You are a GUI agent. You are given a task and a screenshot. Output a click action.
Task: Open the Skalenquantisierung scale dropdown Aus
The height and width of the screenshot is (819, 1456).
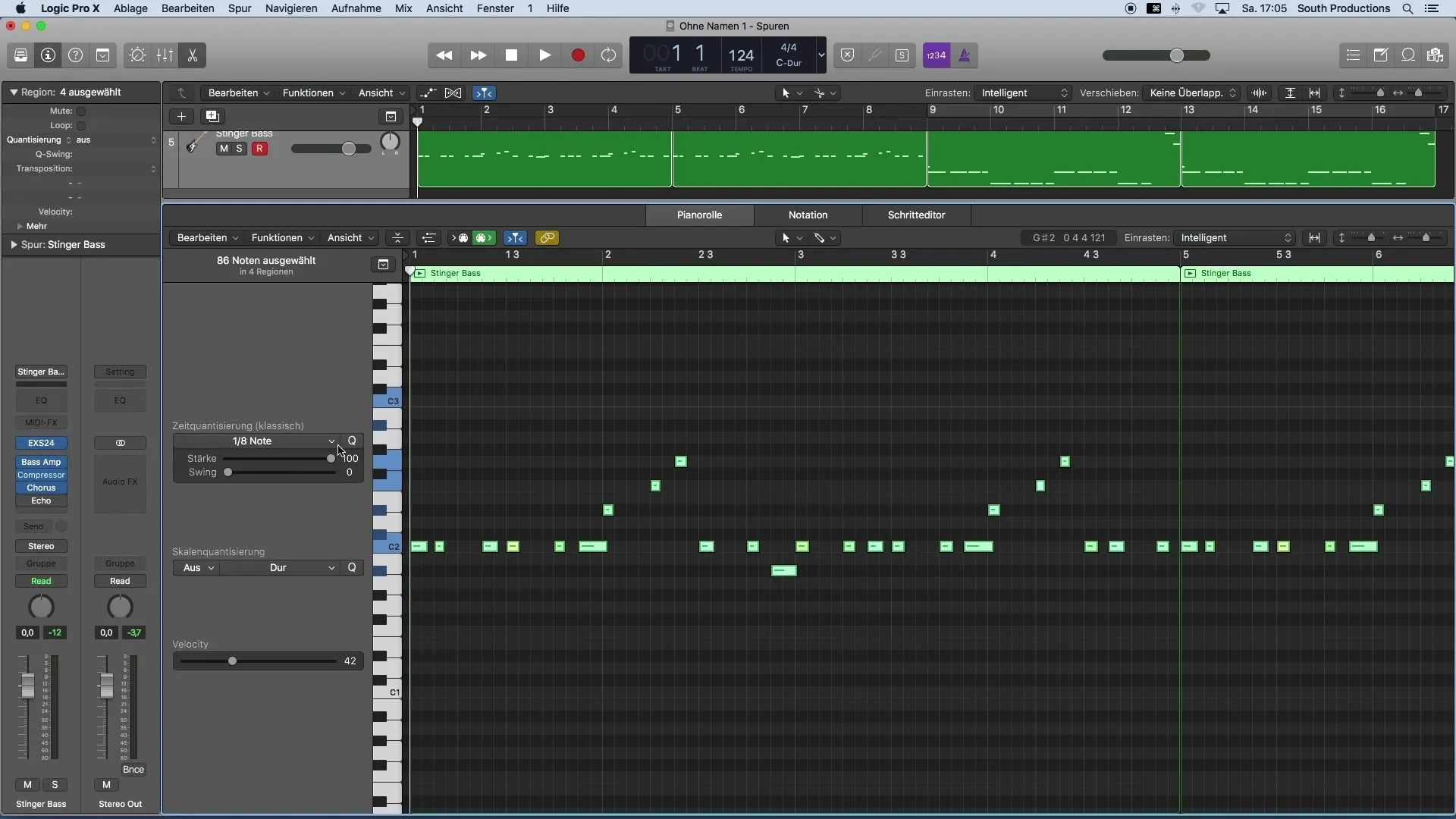click(196, 567)
